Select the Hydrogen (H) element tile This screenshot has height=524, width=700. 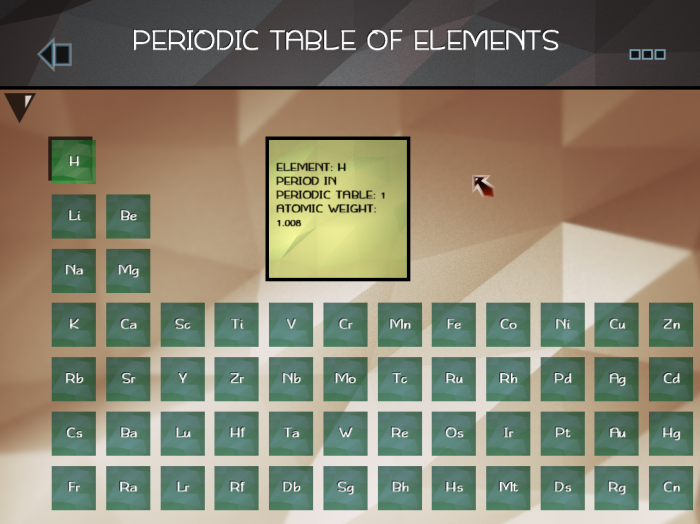(74, 162)
